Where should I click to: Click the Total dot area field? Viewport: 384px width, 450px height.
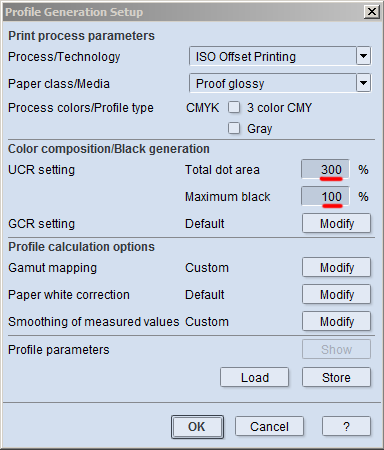(325, 169)
